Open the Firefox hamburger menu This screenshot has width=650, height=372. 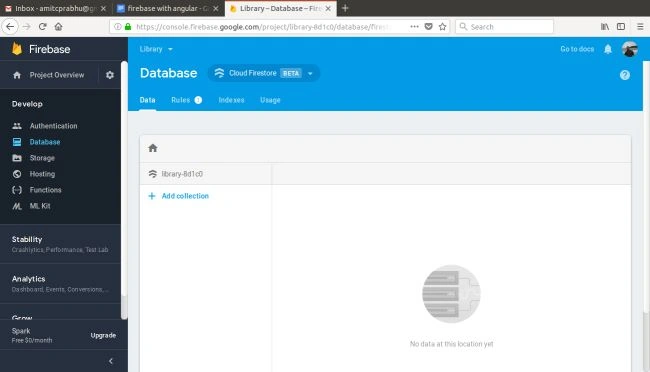[x=640, y=27]
